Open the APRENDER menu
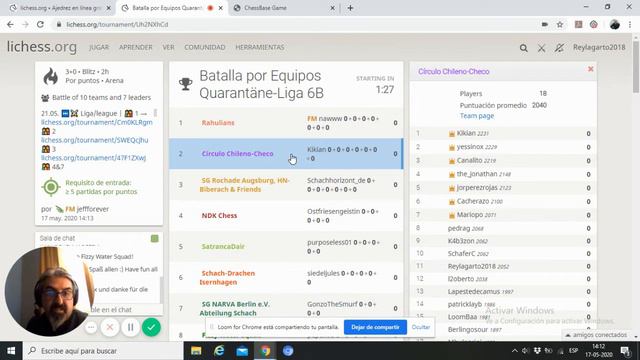Viewport: 640px width, 360px height. click(x=136, y=47)
